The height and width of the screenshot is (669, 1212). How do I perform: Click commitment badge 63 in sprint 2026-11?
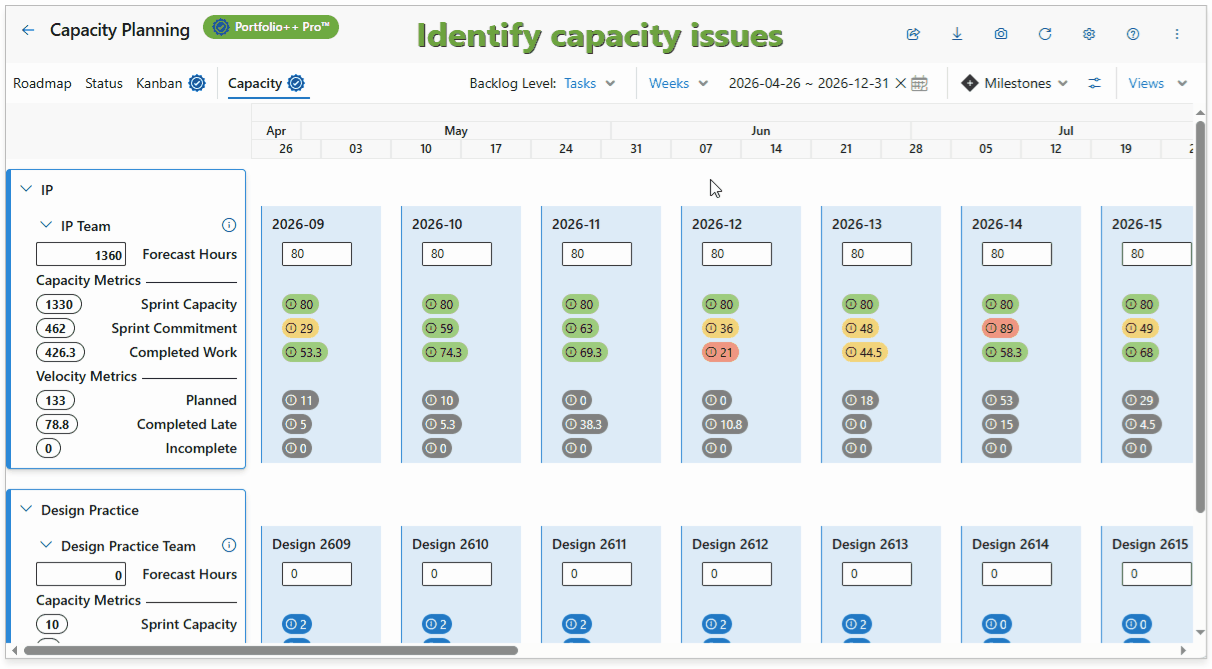(580, 328)
